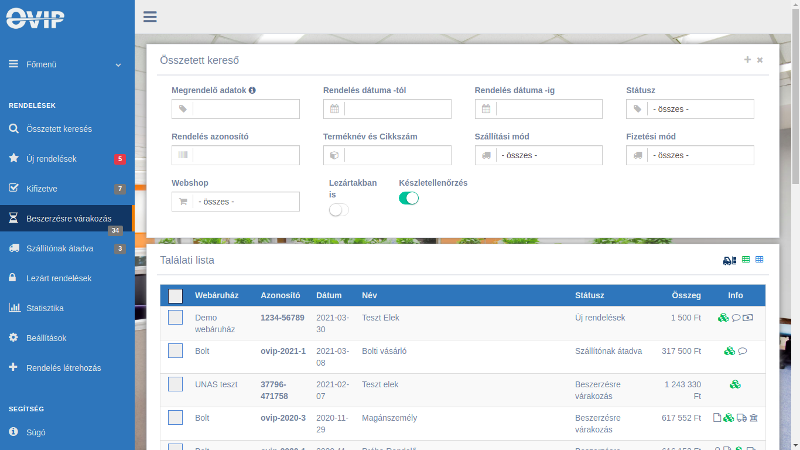Open order ovip-2020-3
Image resolution: width=800 pixels, height=450 pixels.
(283, 418)
